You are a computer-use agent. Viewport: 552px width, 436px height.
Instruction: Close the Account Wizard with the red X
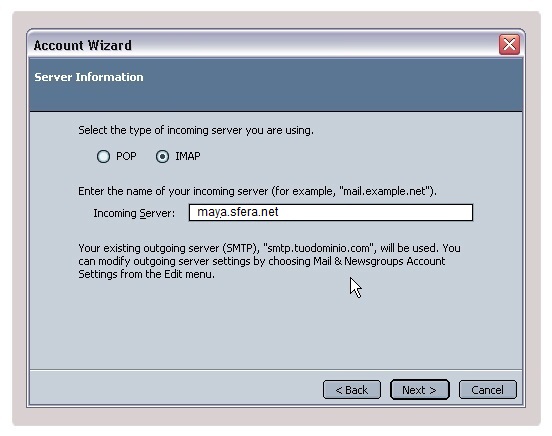(x=509, y=44)
